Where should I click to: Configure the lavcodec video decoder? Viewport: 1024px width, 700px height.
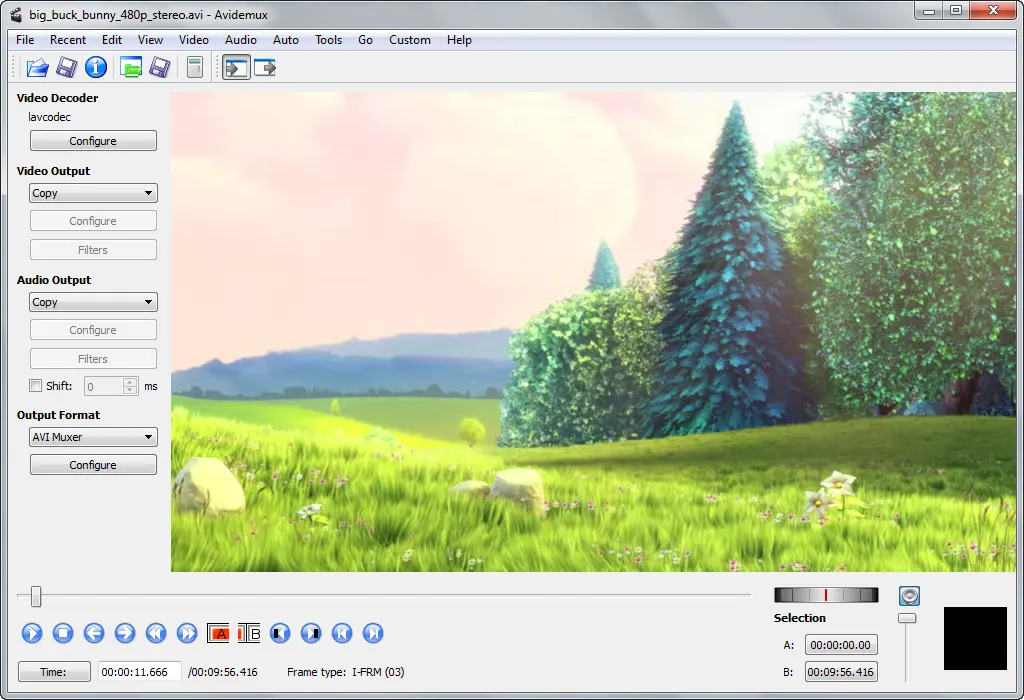coord(92,140)
